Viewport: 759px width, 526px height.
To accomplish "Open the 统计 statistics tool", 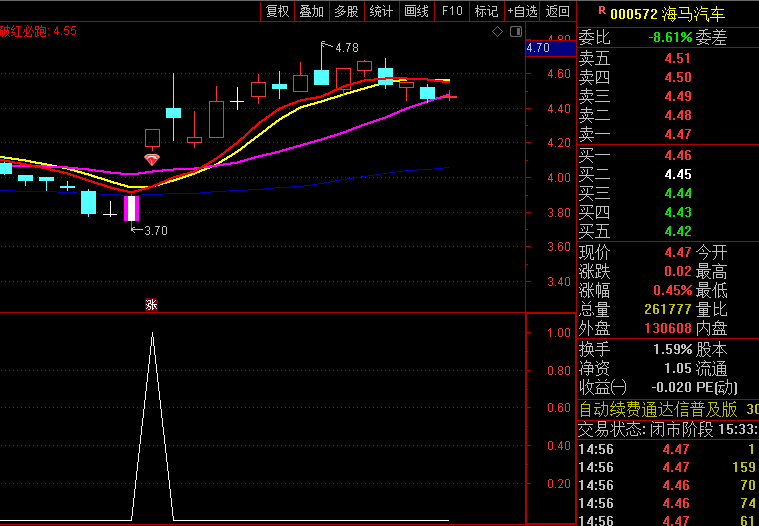I will pos(381,11).
